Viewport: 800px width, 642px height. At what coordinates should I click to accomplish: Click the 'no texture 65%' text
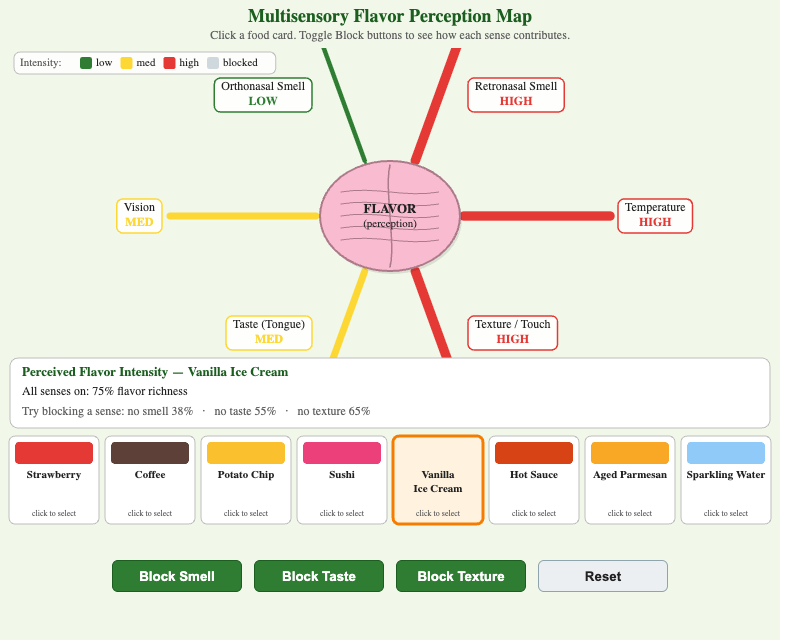click(334, 411)
